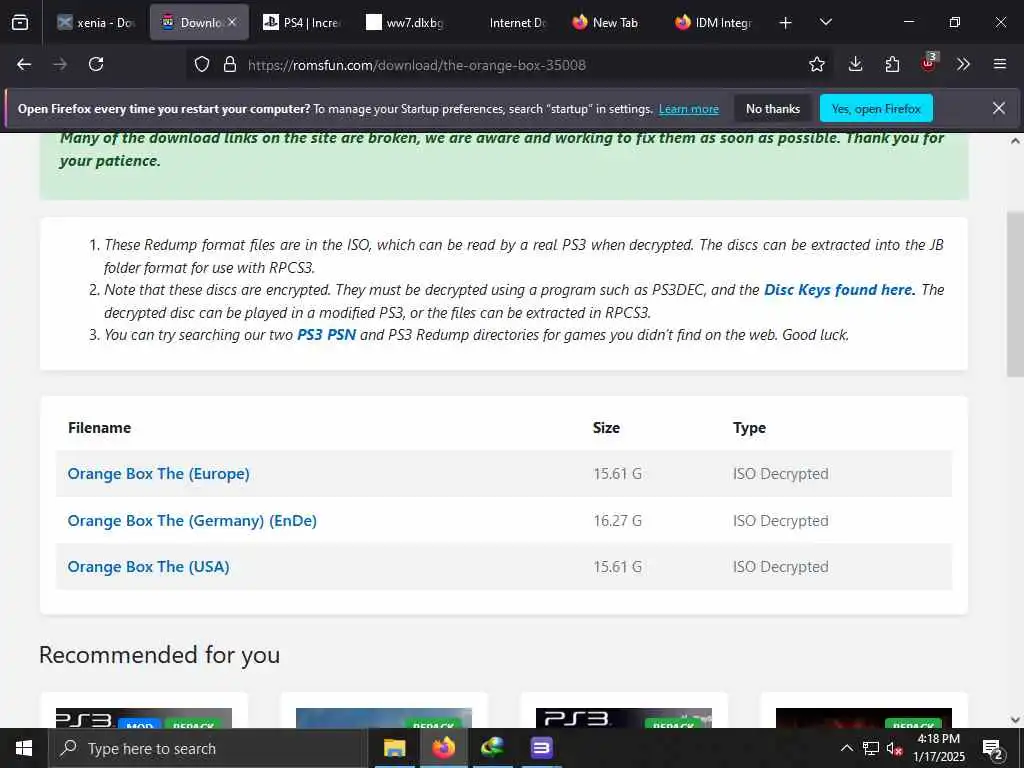Open the PS3 PSN link
The width and height of the screenshot is (1024, 768).
coord(327,335)
